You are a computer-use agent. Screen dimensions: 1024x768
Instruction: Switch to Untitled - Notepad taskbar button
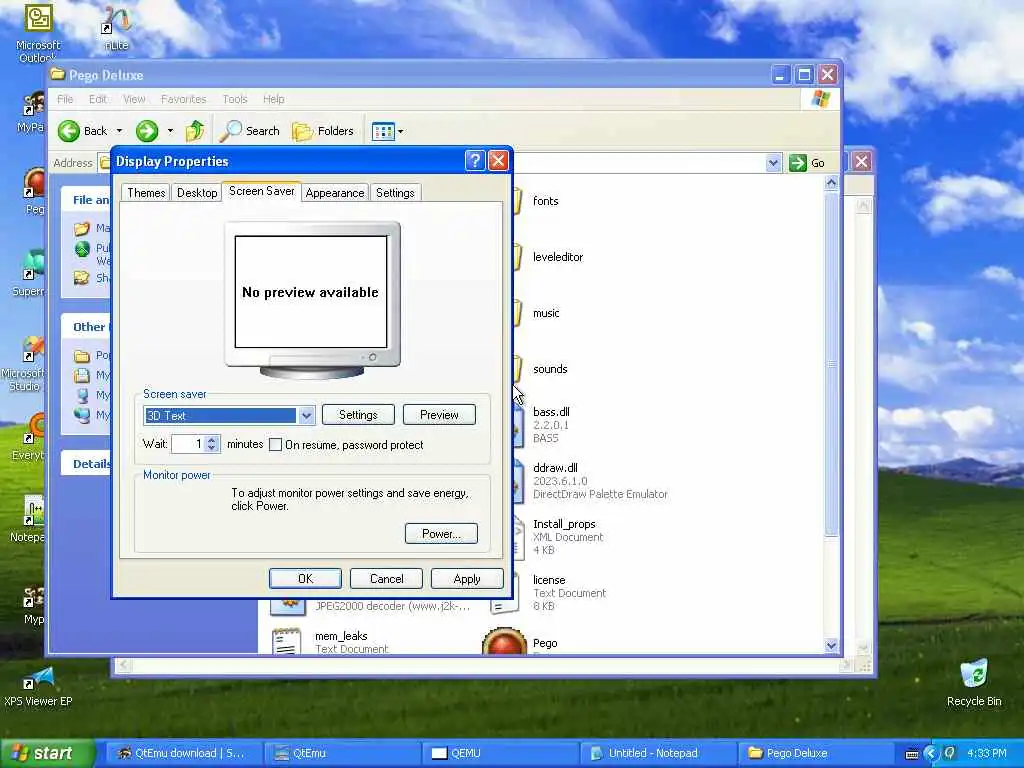[x=658, y=754]
